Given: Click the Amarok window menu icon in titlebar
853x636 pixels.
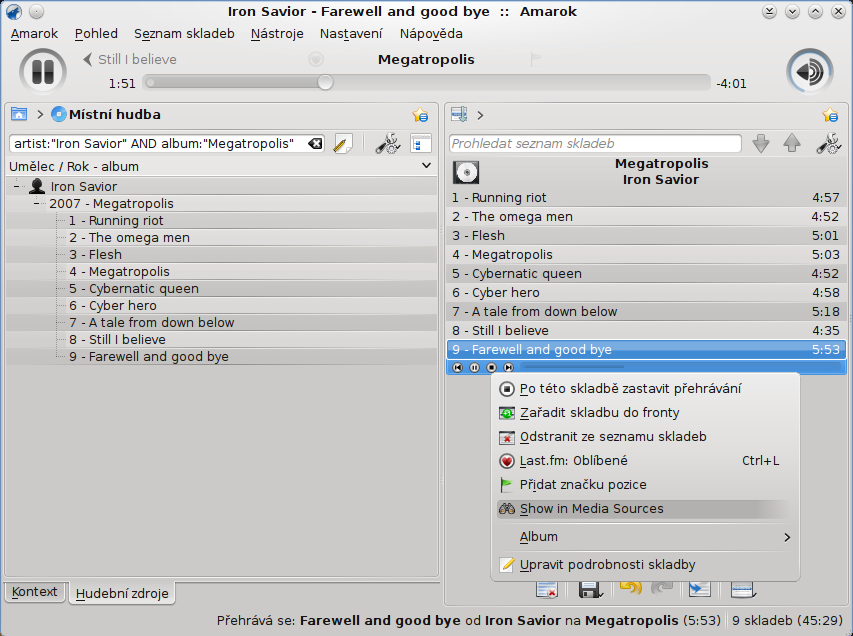Looking at the screenshot, I should [14, 11].
